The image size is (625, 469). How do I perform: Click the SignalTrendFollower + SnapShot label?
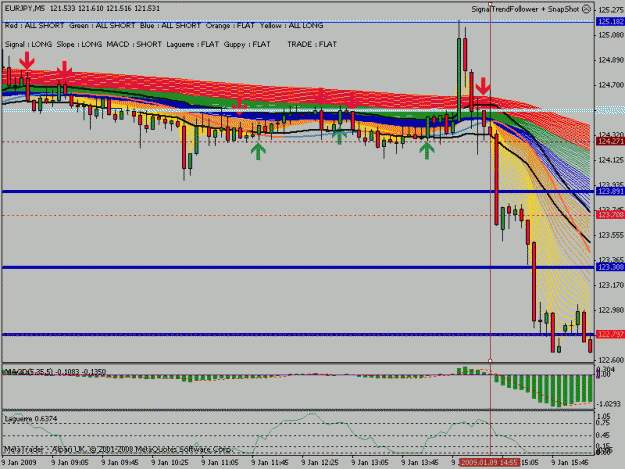click(x=525, y=9)
